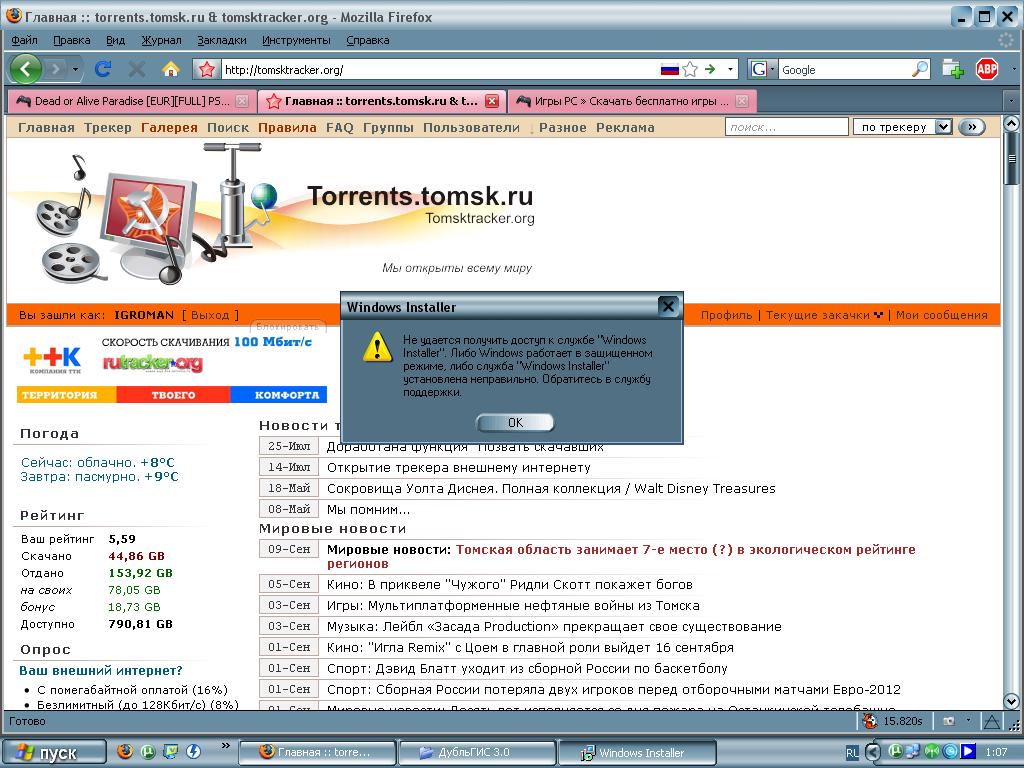Open the home page icon
The height and width of the screenshot is (768, 1024).
click(170, 69)
